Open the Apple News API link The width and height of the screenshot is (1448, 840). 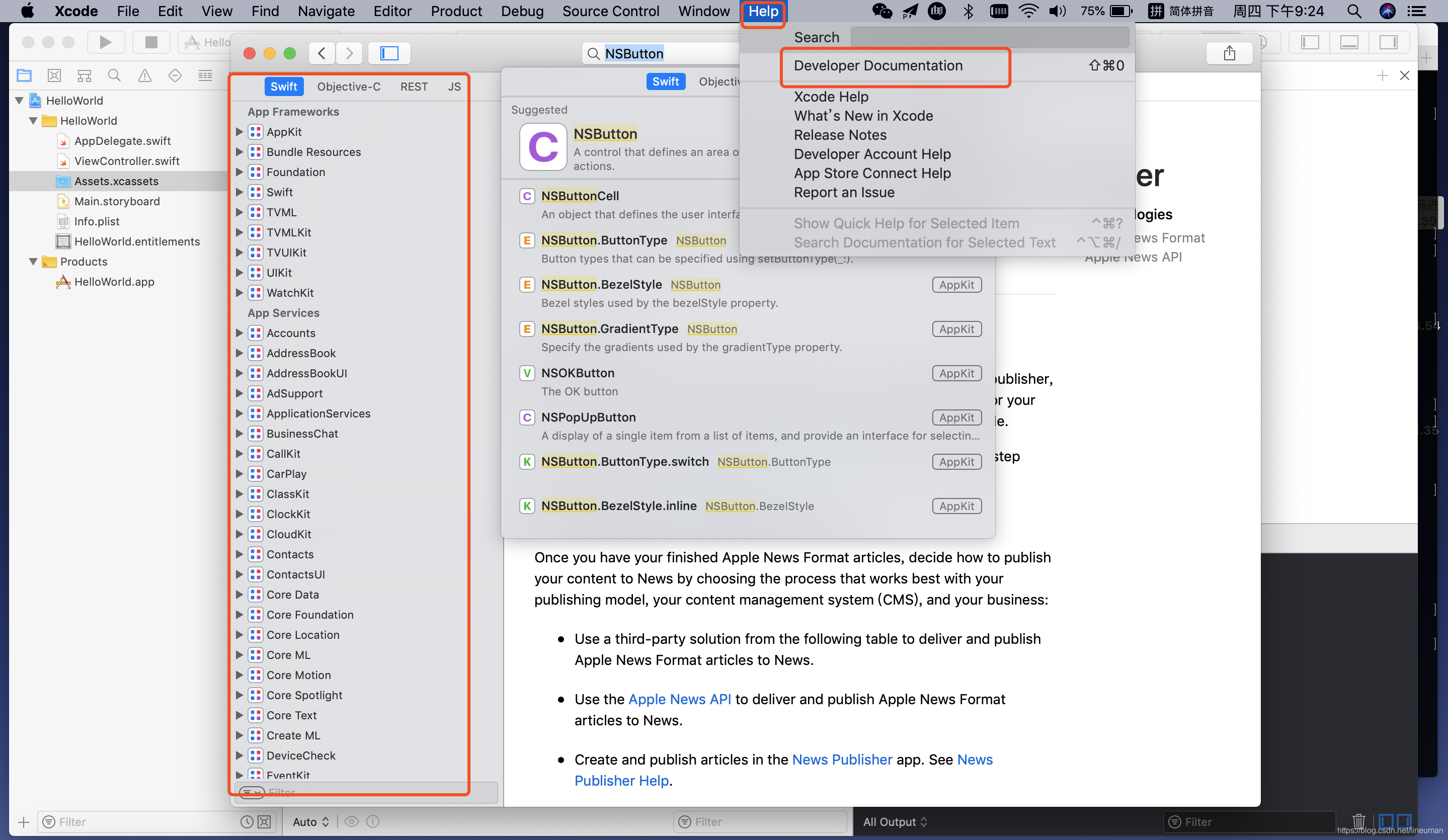679,699
